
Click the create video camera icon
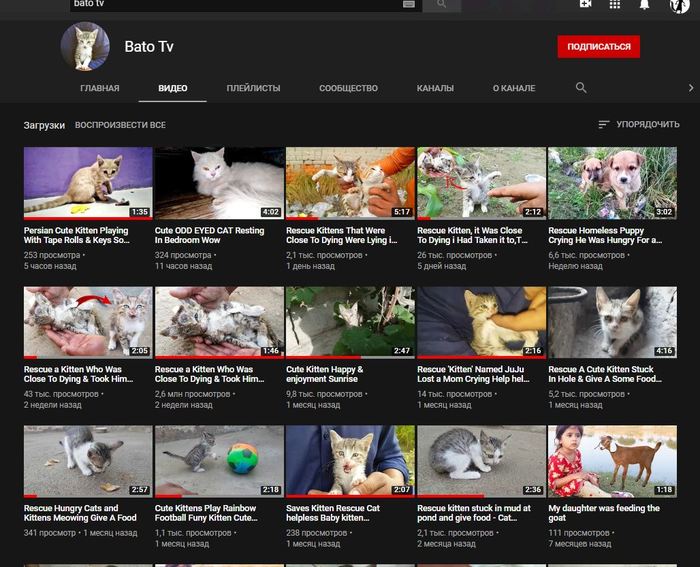(585, 4)
